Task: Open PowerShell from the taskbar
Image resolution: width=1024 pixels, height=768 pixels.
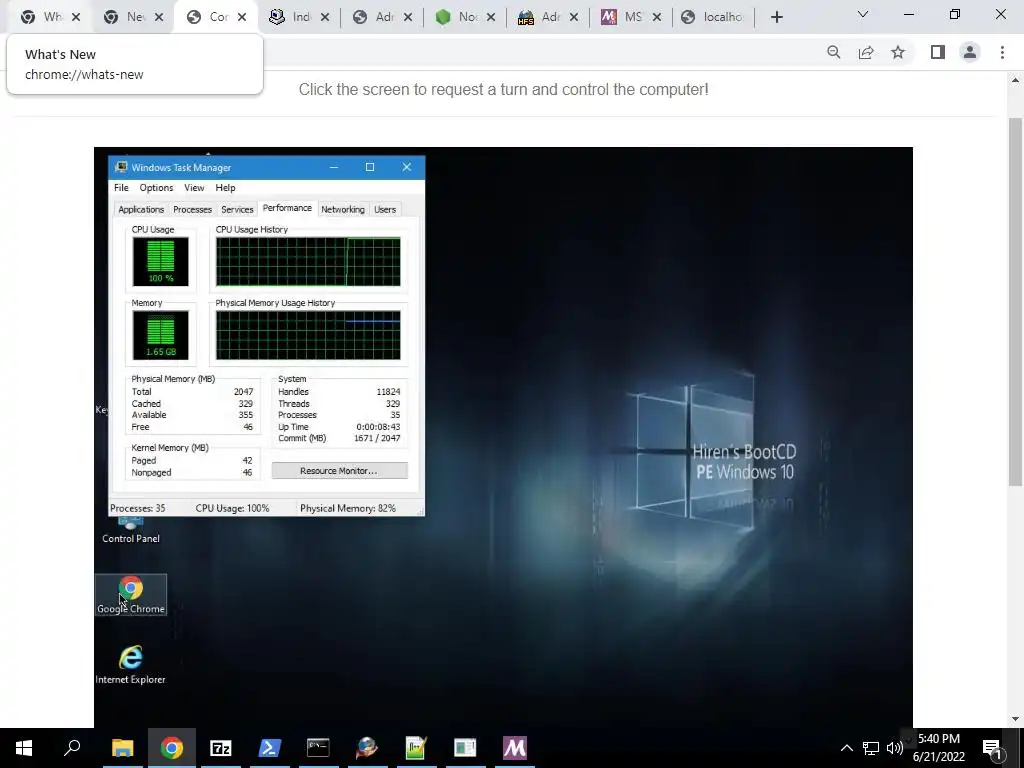Action: (x=270, y=748)
